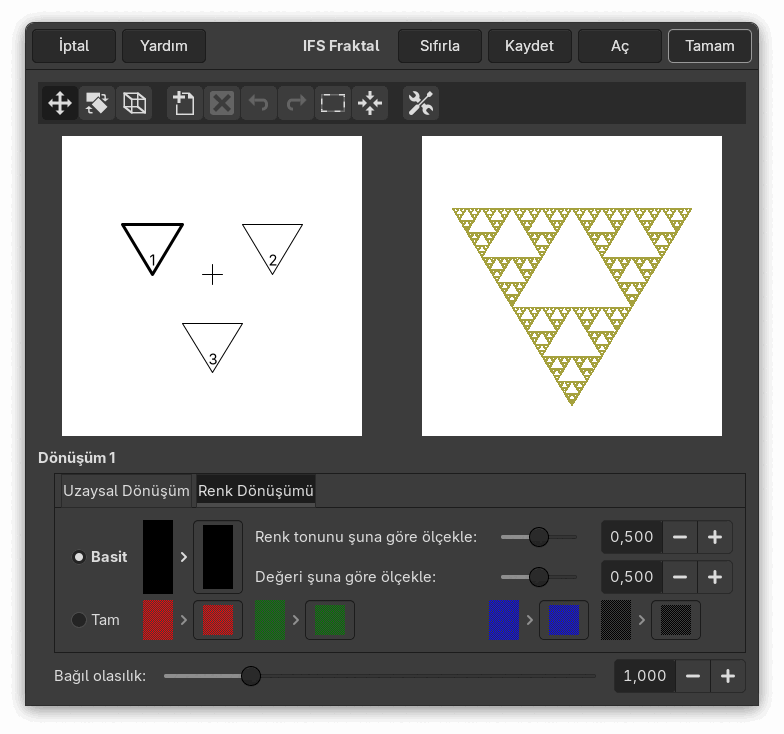Screen dimensions: 784x734
Task: Click the Delete transformation X icon
Action: [222, 104]
